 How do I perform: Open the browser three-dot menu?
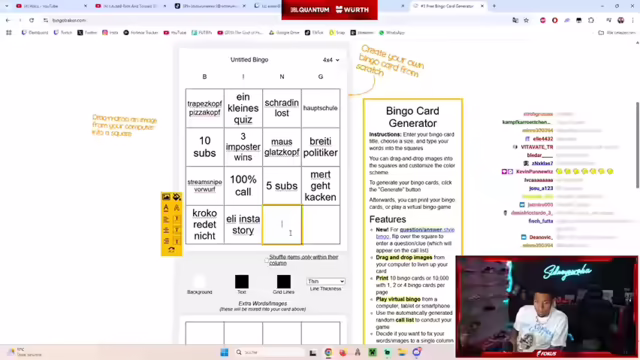(x=632, y=20)
